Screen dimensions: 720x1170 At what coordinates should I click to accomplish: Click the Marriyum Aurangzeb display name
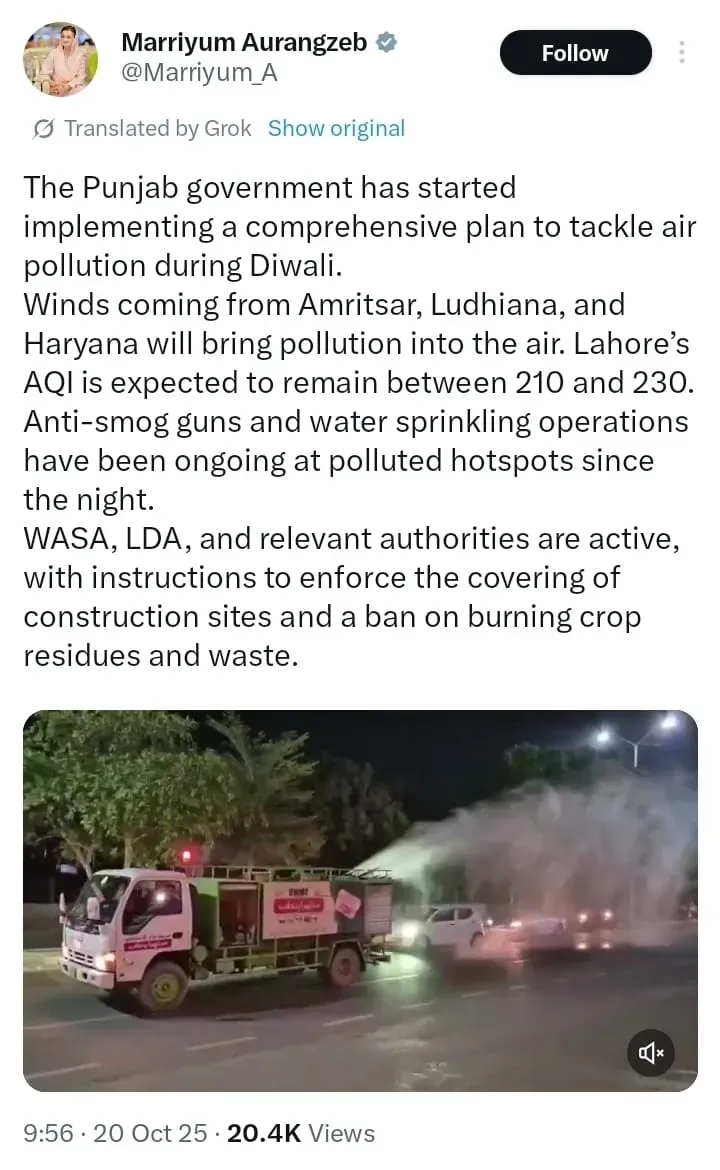pos(244,43)
